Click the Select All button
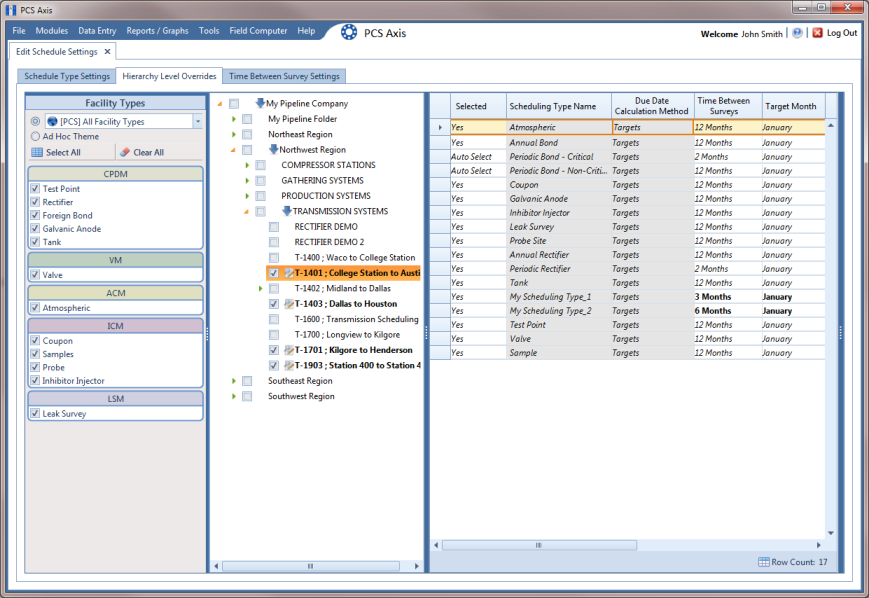This screenshot has height=598, width=869. (71, 152)
